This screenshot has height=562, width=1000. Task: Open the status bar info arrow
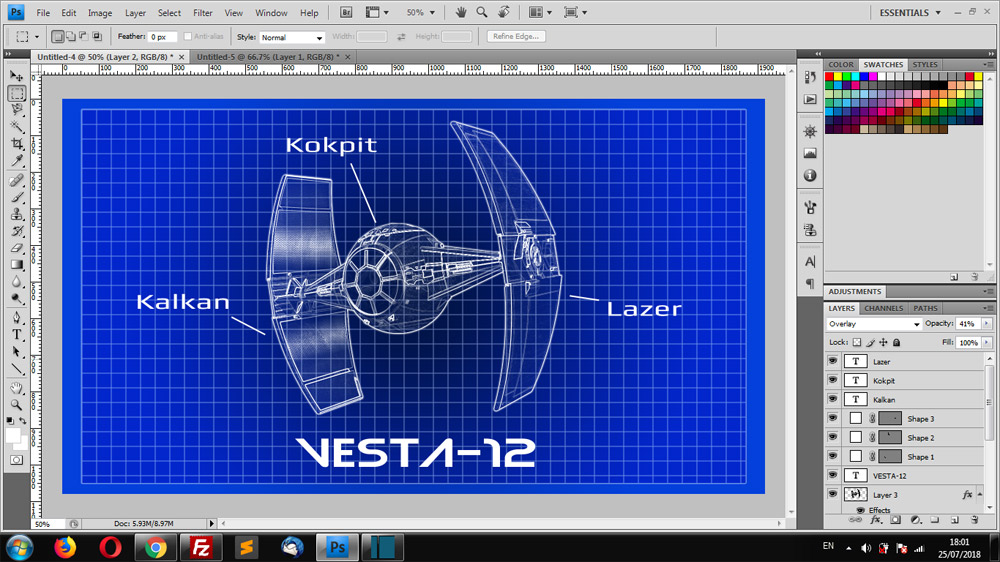(212, 524)
